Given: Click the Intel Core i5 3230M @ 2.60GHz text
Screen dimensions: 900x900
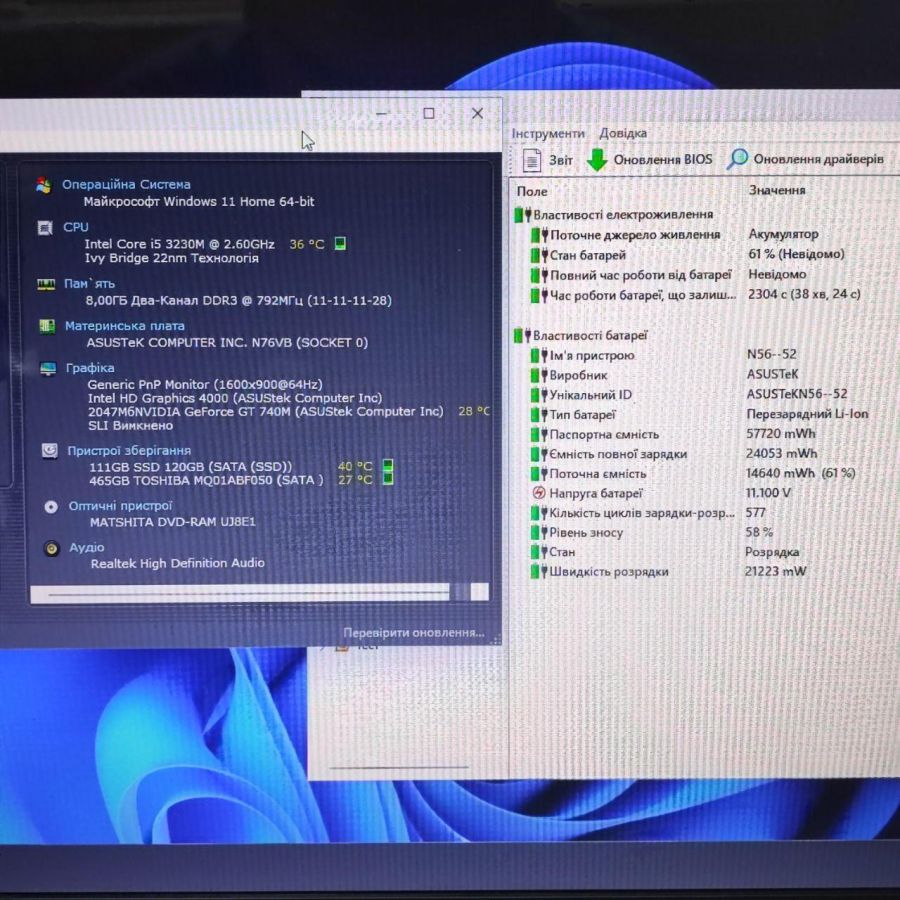Looking at the screenshot, I should click(179, 244).
